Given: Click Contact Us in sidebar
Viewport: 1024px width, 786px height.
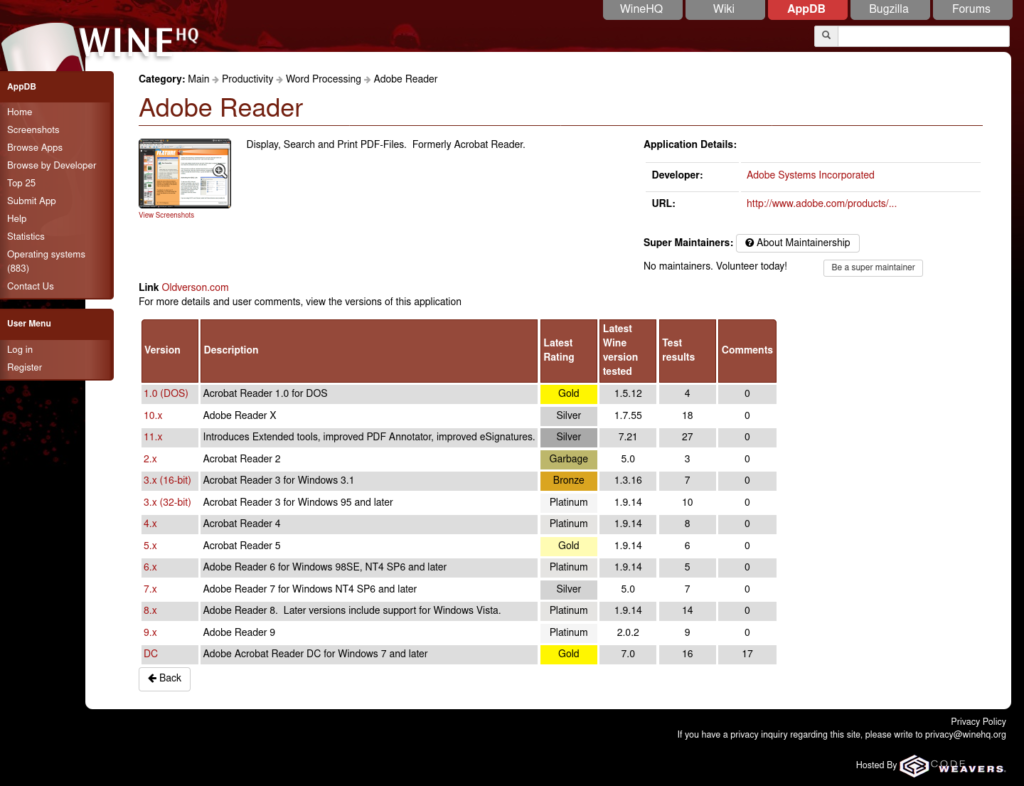Looking at the screenshot, I should (x=31, y=286).
